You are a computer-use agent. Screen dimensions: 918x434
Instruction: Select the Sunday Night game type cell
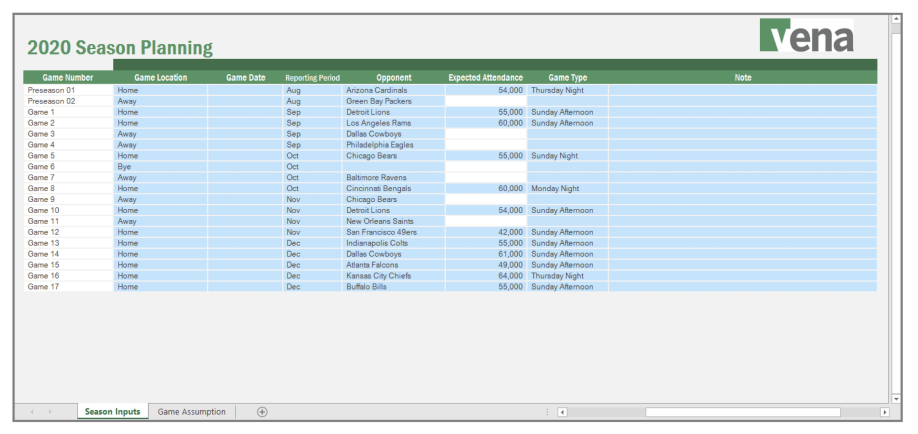click(x=567, y=156)
